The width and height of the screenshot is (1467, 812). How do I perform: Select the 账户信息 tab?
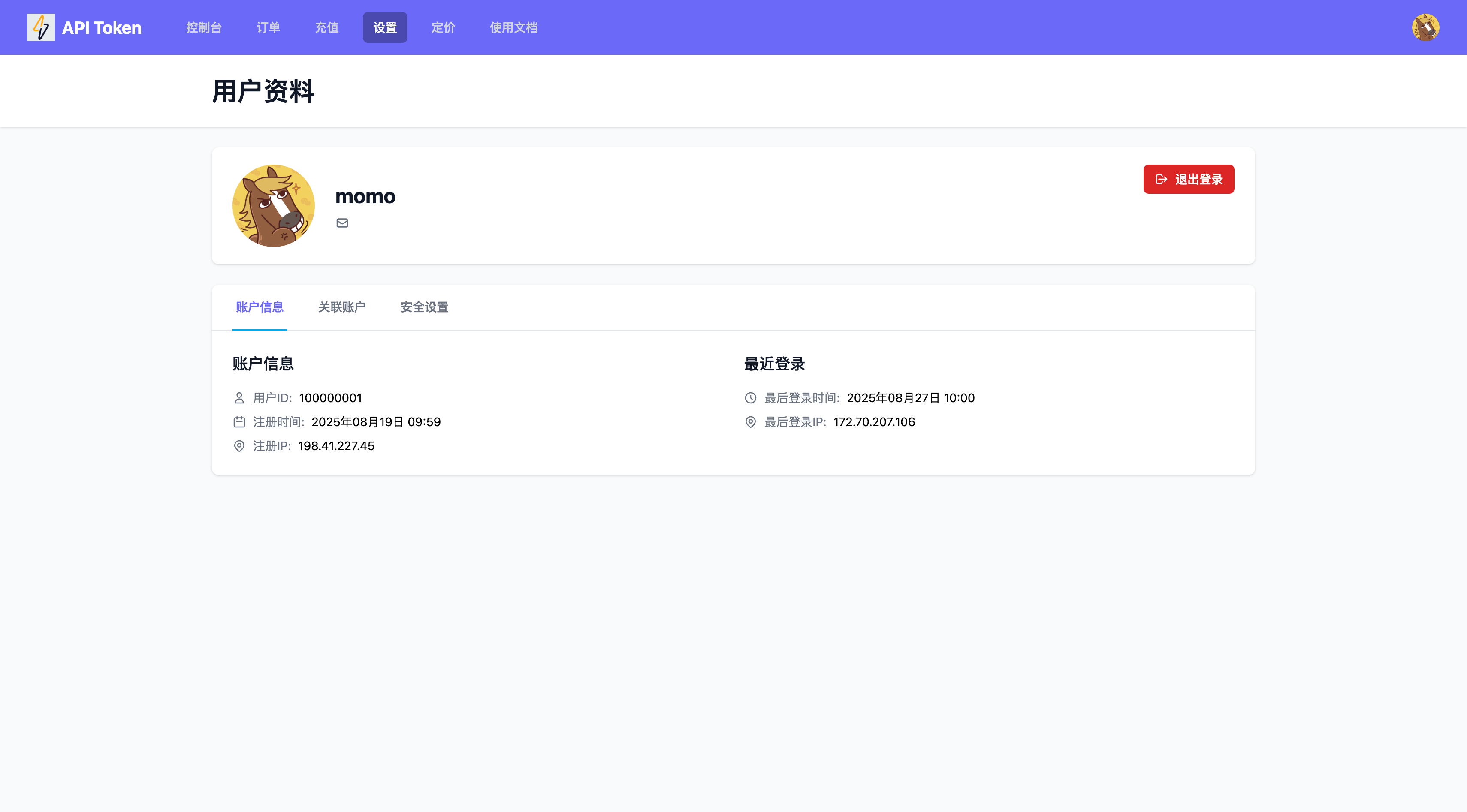point(260,307)
